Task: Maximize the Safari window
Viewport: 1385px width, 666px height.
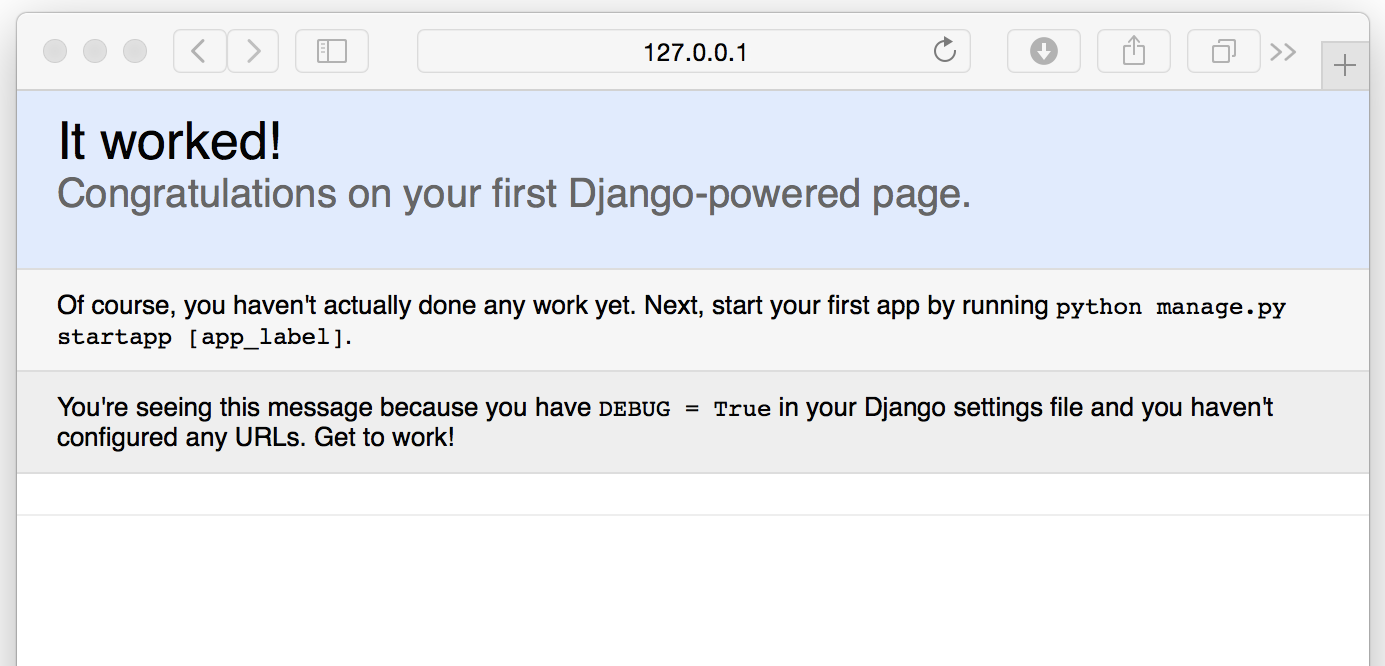Action: 134,51
